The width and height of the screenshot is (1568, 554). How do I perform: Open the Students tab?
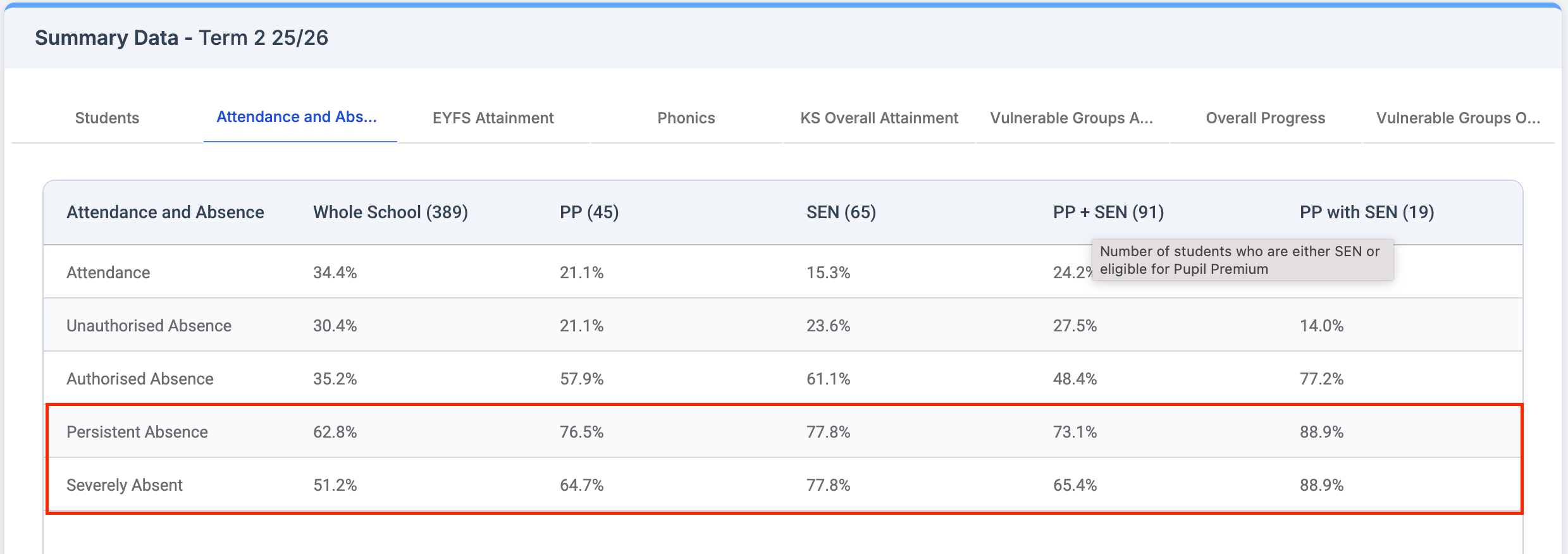click(107, 118)
